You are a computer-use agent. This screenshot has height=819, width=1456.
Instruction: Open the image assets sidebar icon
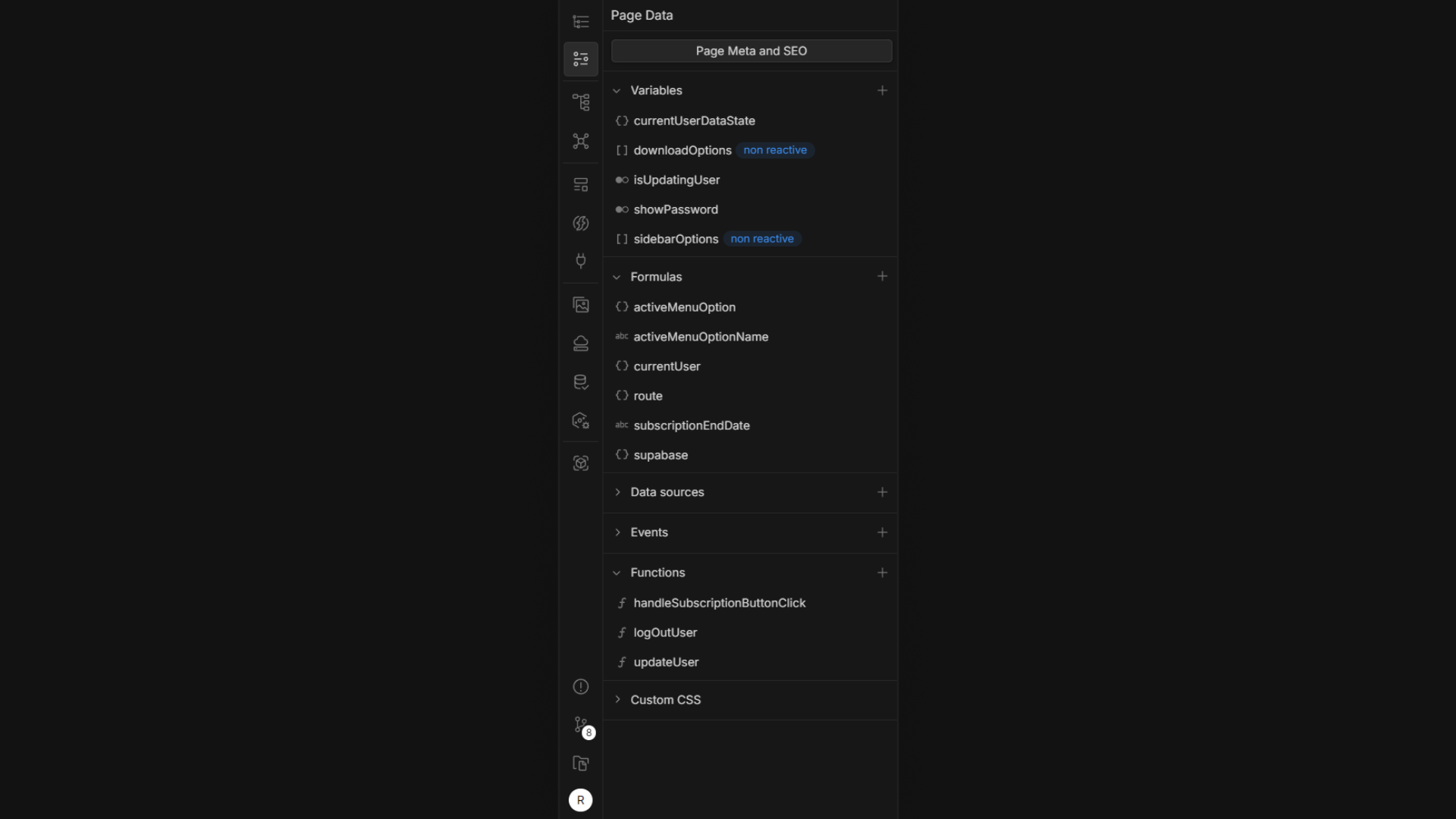pyautogui.click(x=580, y=305)
